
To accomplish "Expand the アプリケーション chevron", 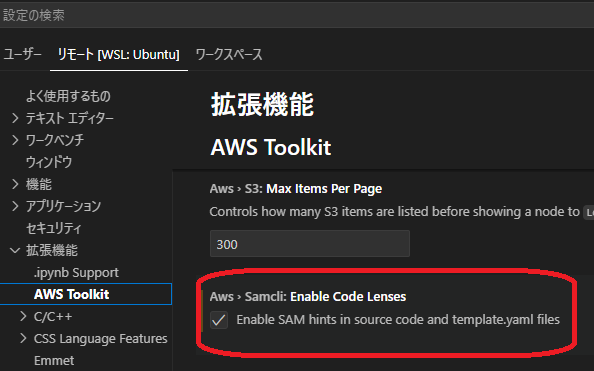I will 15,206.
